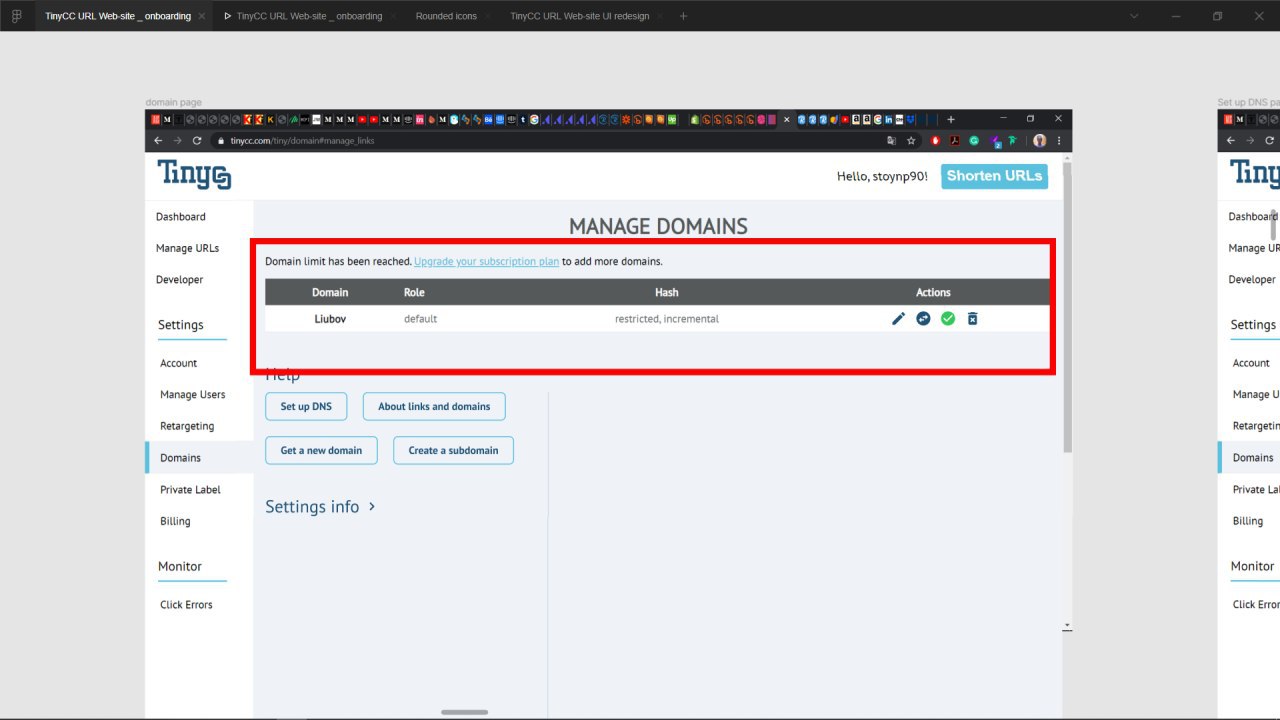
Task: Select Domains in domain page sidebar
Action: (180, 458)
